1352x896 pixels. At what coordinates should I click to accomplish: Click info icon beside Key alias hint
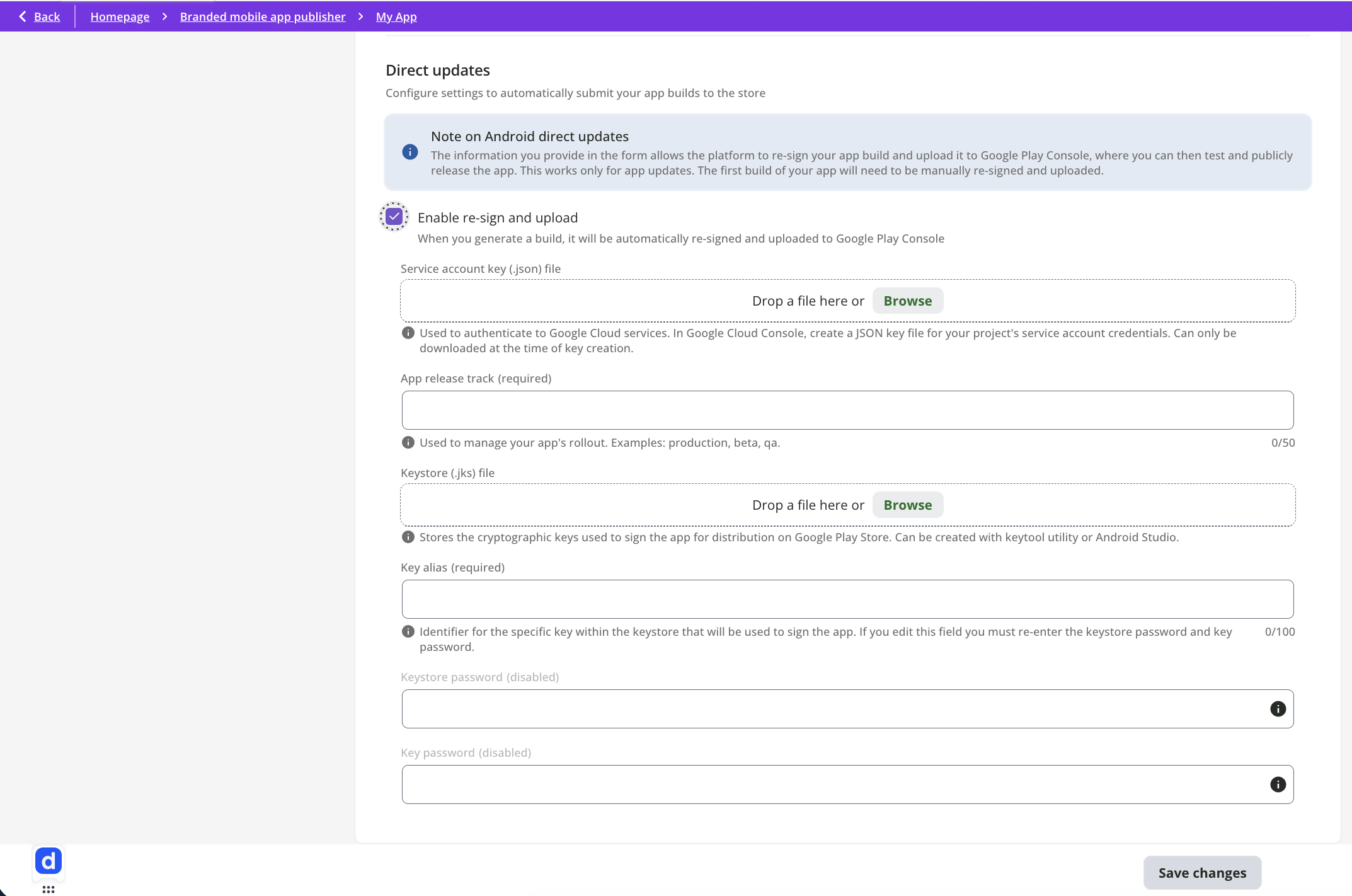[408, 631]
